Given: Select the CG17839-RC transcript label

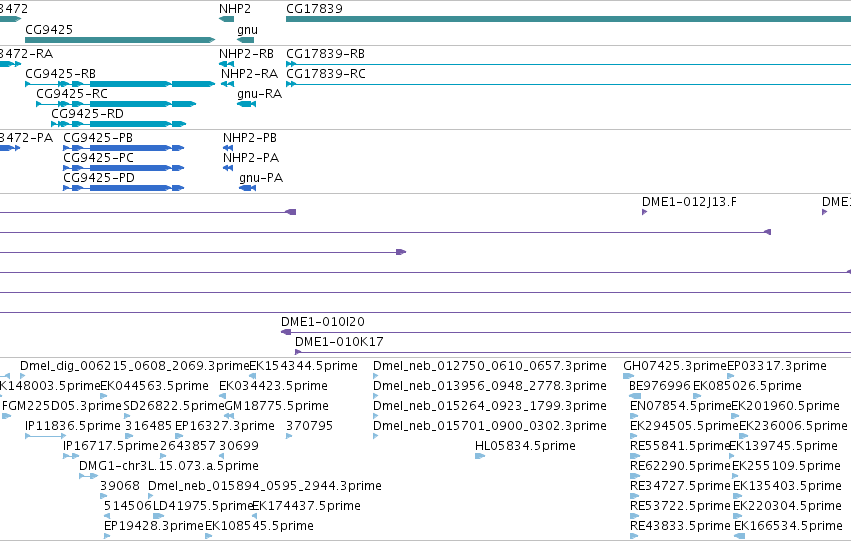Looking at the screenshot, I should (x=326, y=74).
